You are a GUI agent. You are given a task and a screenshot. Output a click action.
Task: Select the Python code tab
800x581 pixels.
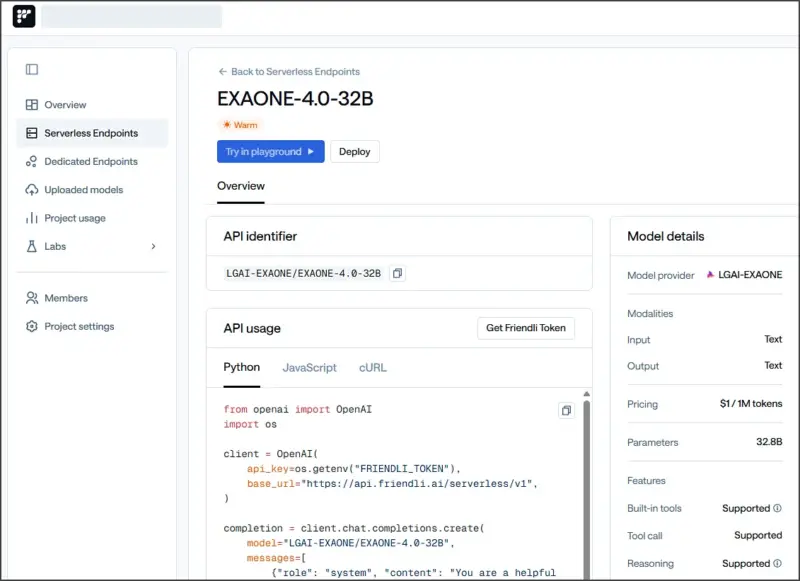coord(242,367)
